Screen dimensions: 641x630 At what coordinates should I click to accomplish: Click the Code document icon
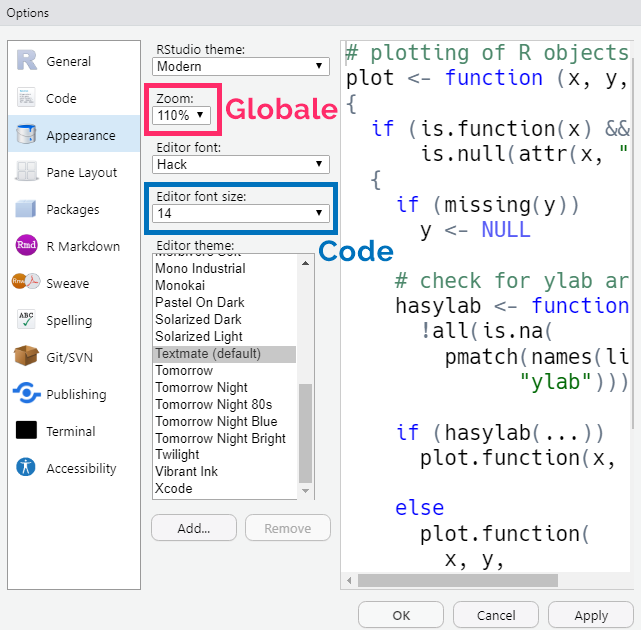click(27, 97)
